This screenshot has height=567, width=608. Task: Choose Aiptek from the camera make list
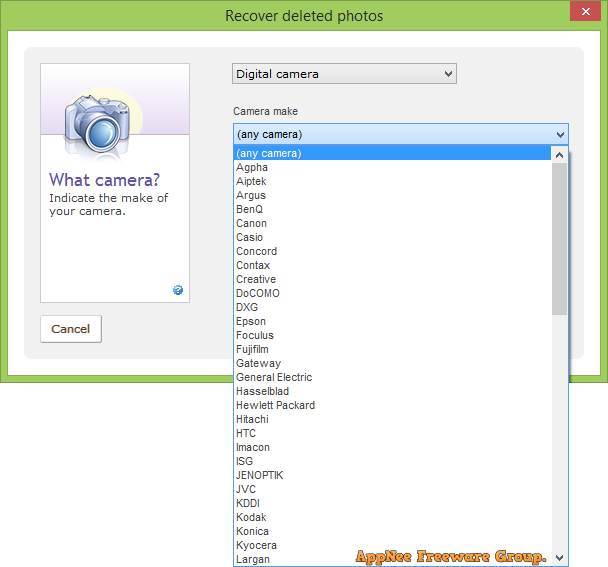tap(392, 181)
